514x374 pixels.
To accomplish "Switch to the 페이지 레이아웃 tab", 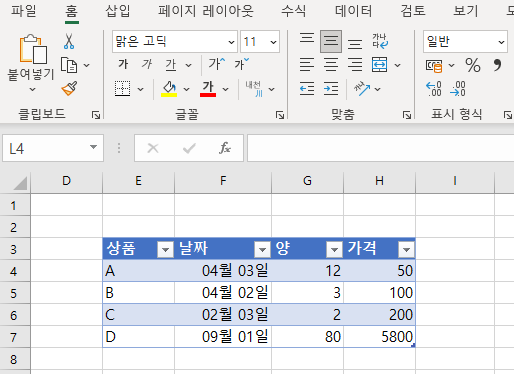I will point(206,11).
